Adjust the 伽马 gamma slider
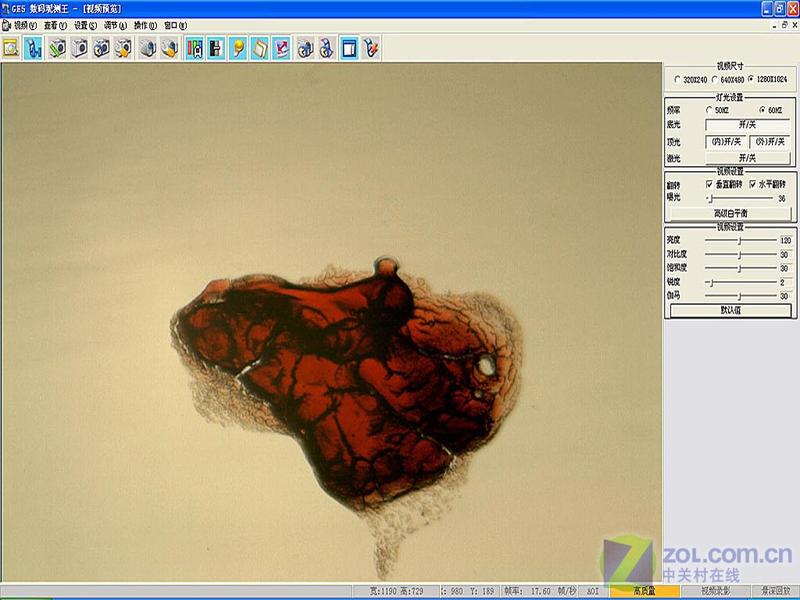The image size is (800, 600). (x=741, y=296)
